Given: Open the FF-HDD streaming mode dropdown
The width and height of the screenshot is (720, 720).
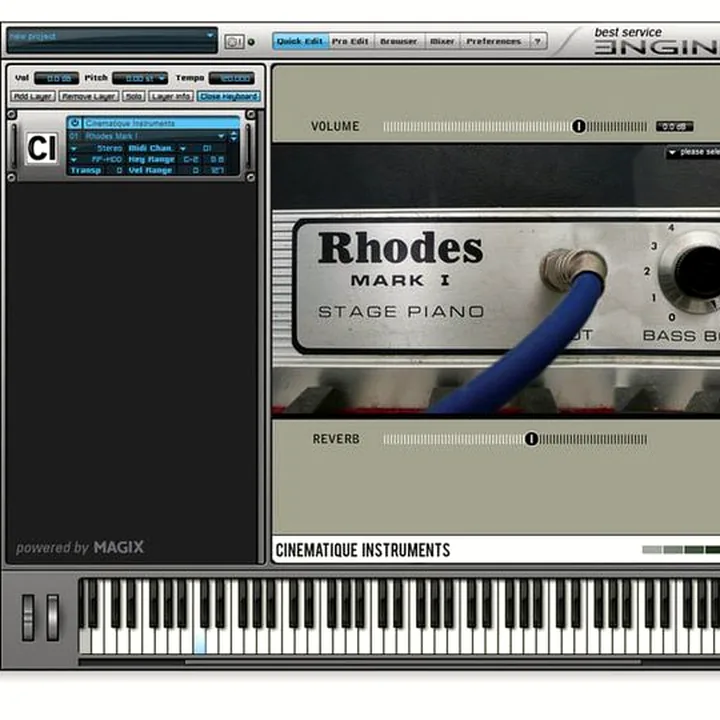Looking at the screenshot, I should [73, 159].
